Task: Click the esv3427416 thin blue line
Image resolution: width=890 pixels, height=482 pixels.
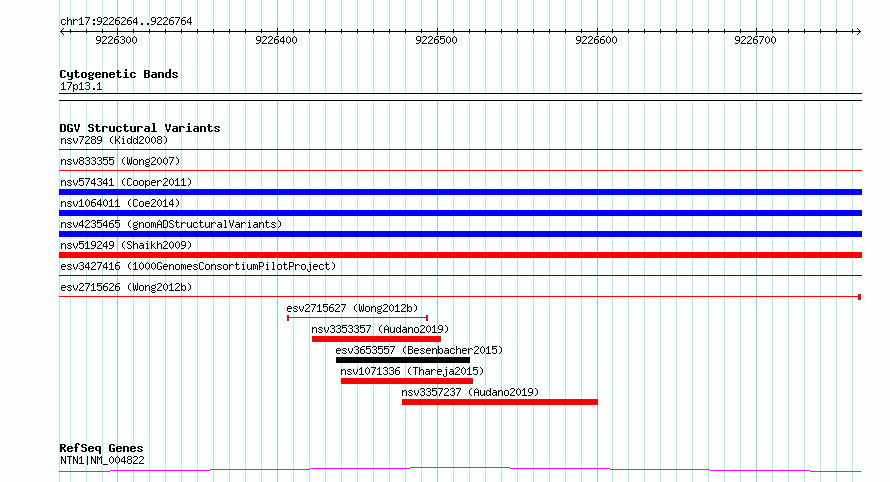Action: coord(460,276)
